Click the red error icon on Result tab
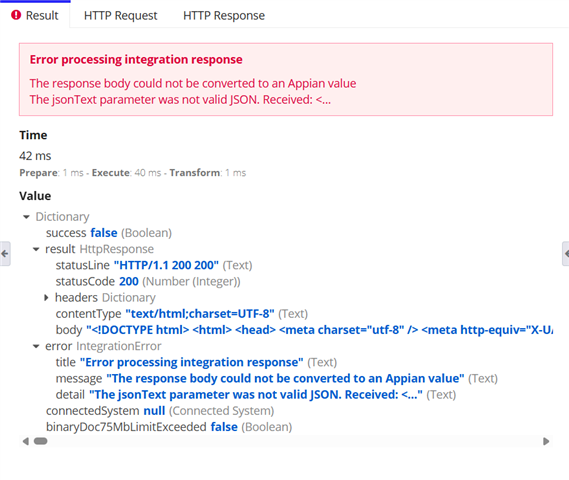Viewport: 569px width, 480px height. (16, 15)
